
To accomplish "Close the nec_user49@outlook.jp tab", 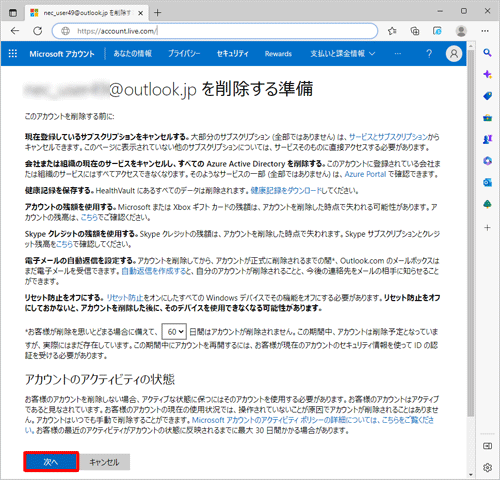I will coord(141,13).
